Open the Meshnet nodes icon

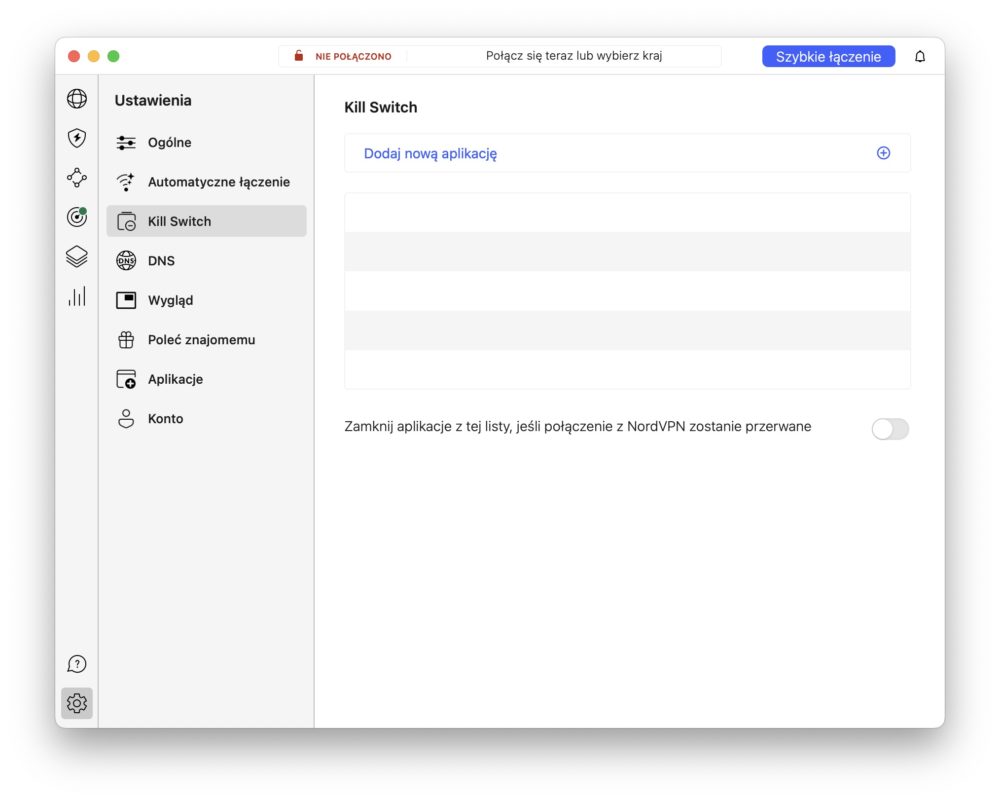pyautogui.click(x=77, y=177)
